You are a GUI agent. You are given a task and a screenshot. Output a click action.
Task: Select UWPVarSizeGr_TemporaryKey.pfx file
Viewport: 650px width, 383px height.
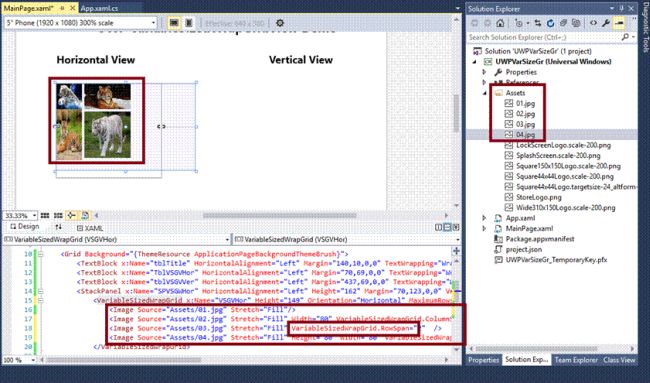pyautogui.click(x=556, y=260)
